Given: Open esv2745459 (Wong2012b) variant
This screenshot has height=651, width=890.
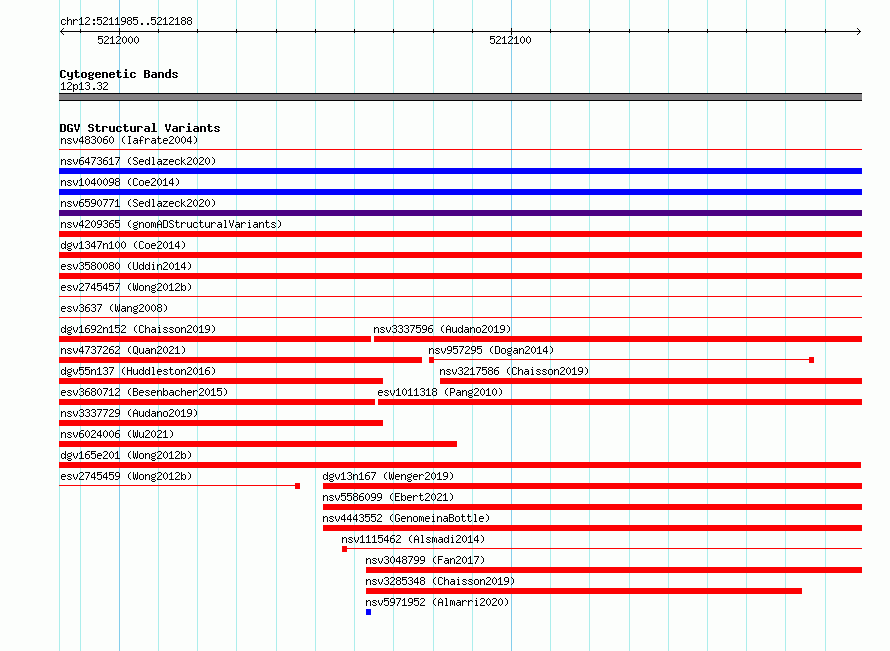Looking at the screenshot, I should coord(126,476).
